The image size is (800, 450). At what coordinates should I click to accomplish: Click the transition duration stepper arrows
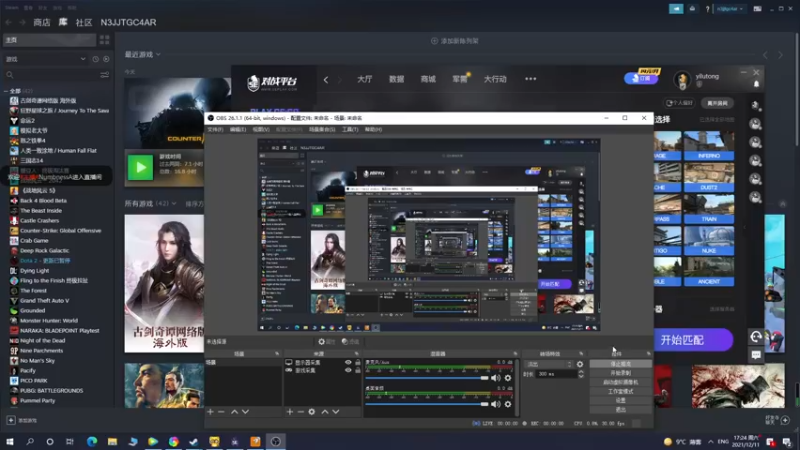(x=581, y=374)
